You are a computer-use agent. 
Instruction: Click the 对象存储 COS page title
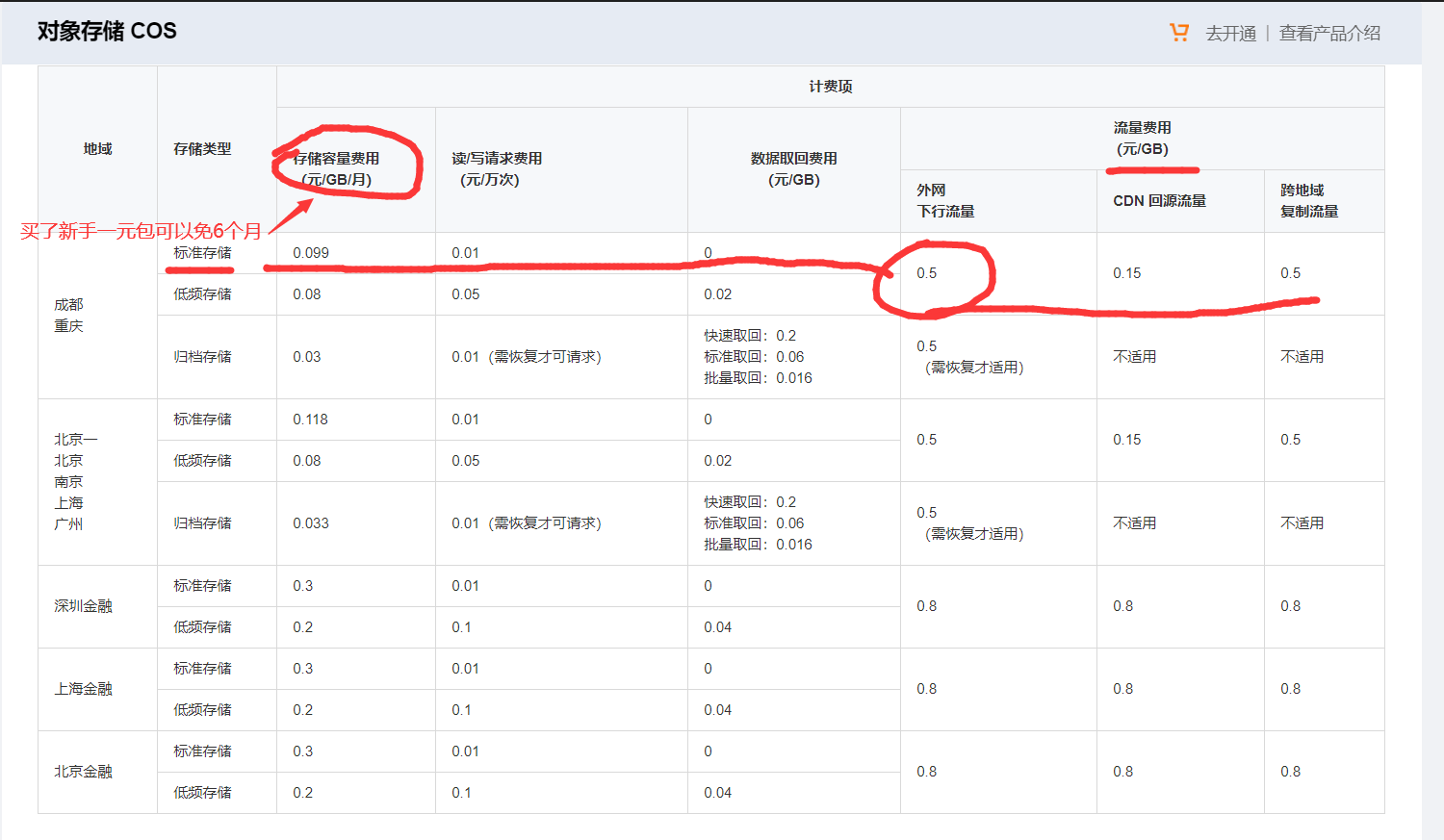tap(107, 31)
